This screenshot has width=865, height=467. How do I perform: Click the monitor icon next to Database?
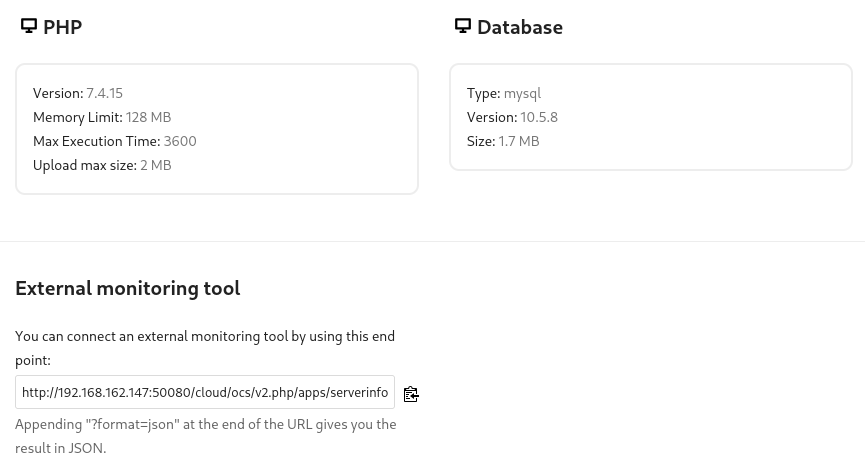(x=463, y=25)
